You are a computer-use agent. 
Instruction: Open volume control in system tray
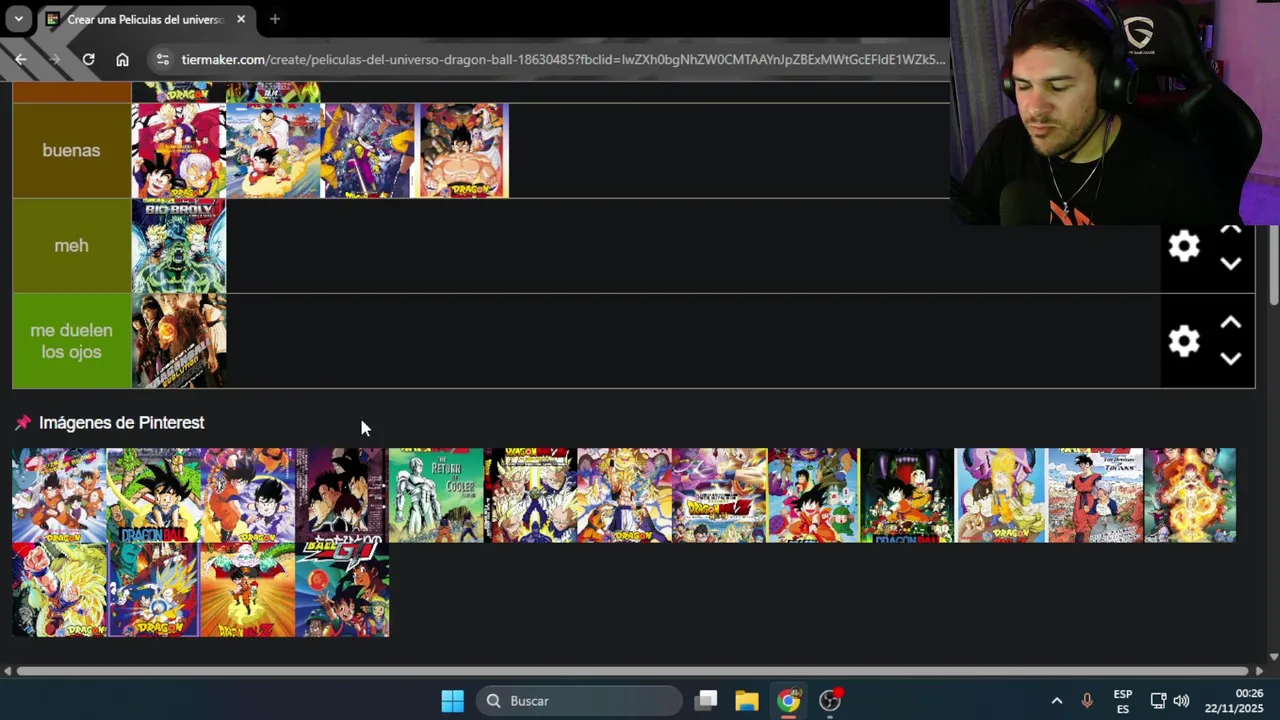pyautogui.click(x=1181, y=701)
